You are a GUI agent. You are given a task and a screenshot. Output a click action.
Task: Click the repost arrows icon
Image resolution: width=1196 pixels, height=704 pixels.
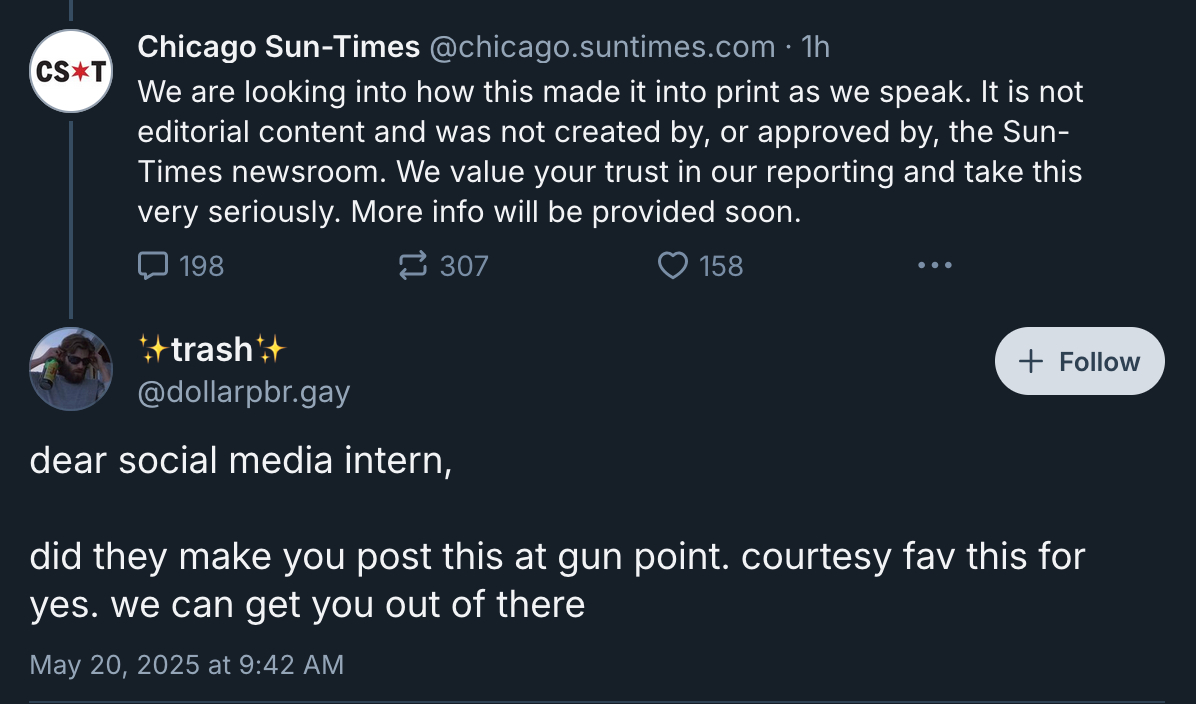(x=412, y=265)
